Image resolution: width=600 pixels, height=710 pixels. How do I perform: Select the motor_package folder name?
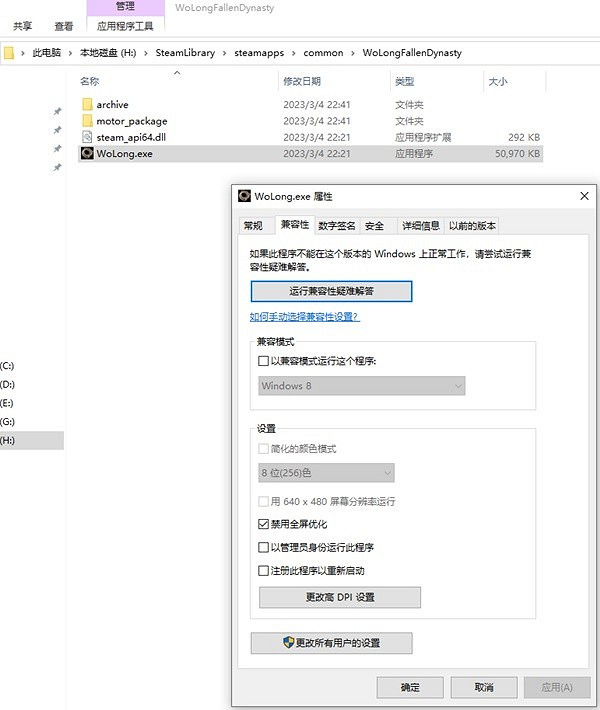click(x=132, y=121)
